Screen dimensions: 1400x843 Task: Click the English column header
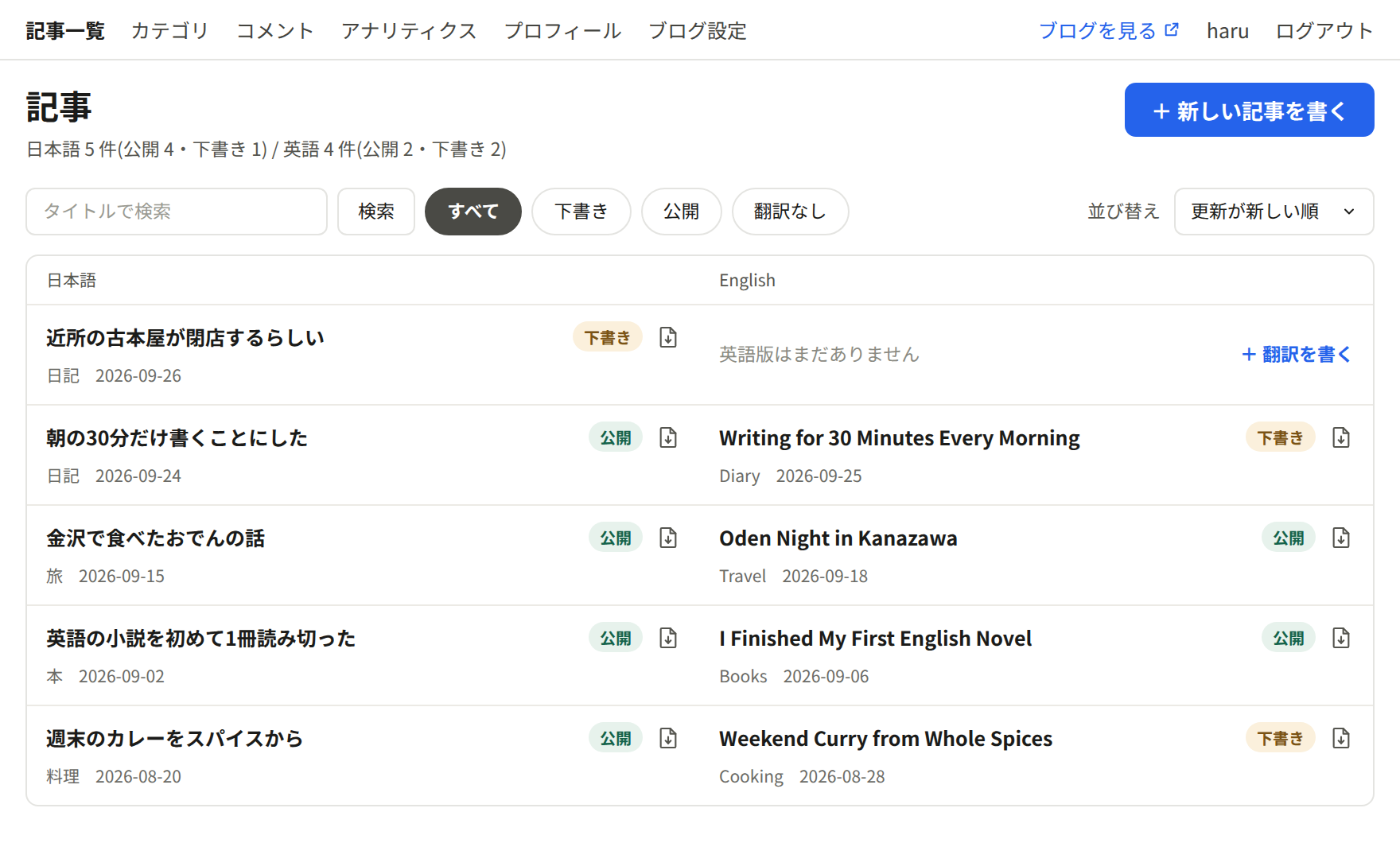pyautogui.click(x=747, y=280)
